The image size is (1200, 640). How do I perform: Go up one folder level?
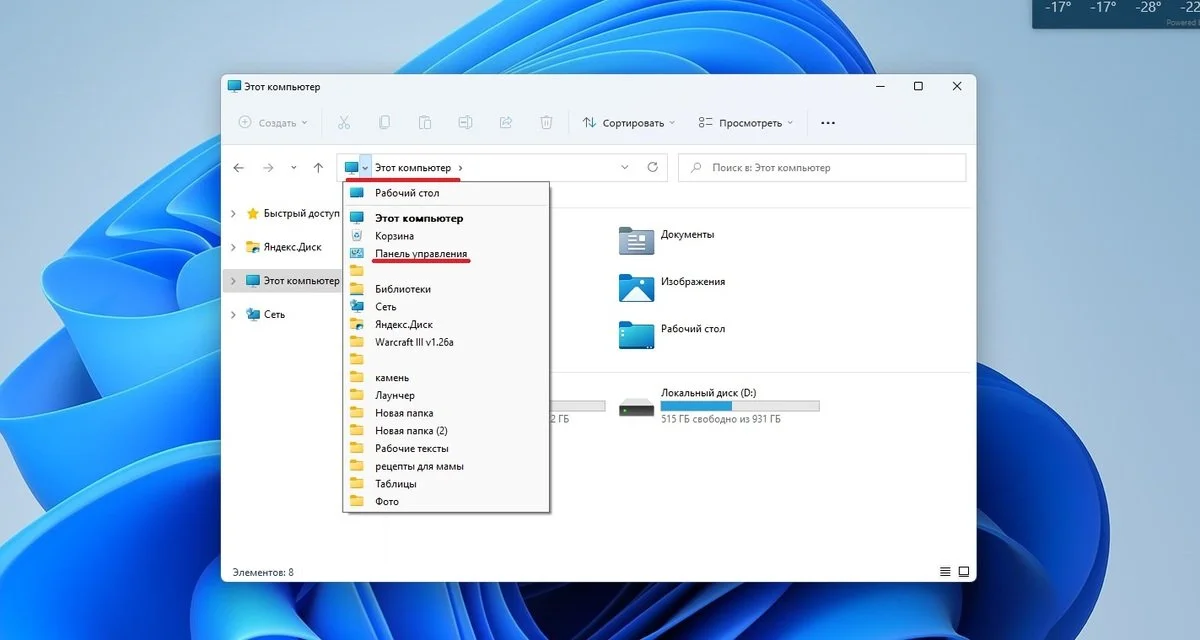[318, 168]
